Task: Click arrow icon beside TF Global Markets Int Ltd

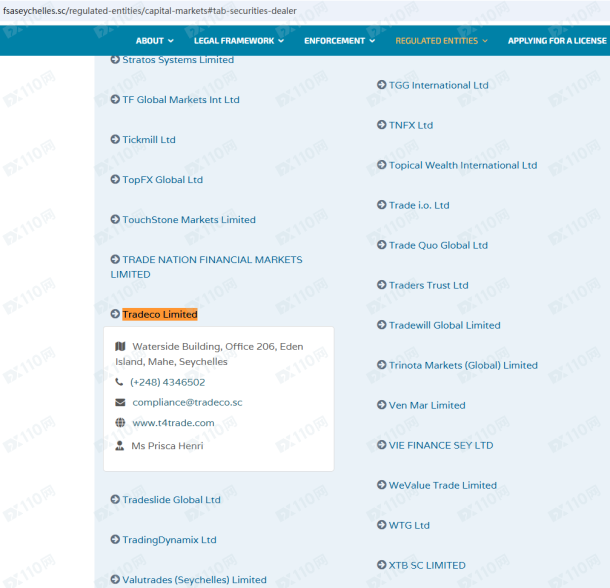Action: click(115, 99)
